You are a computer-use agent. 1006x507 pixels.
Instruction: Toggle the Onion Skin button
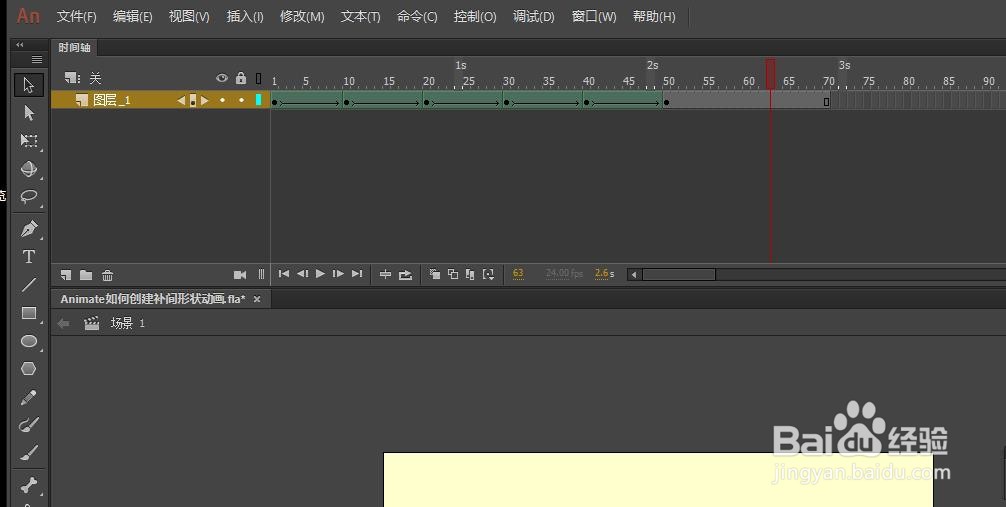434,274
